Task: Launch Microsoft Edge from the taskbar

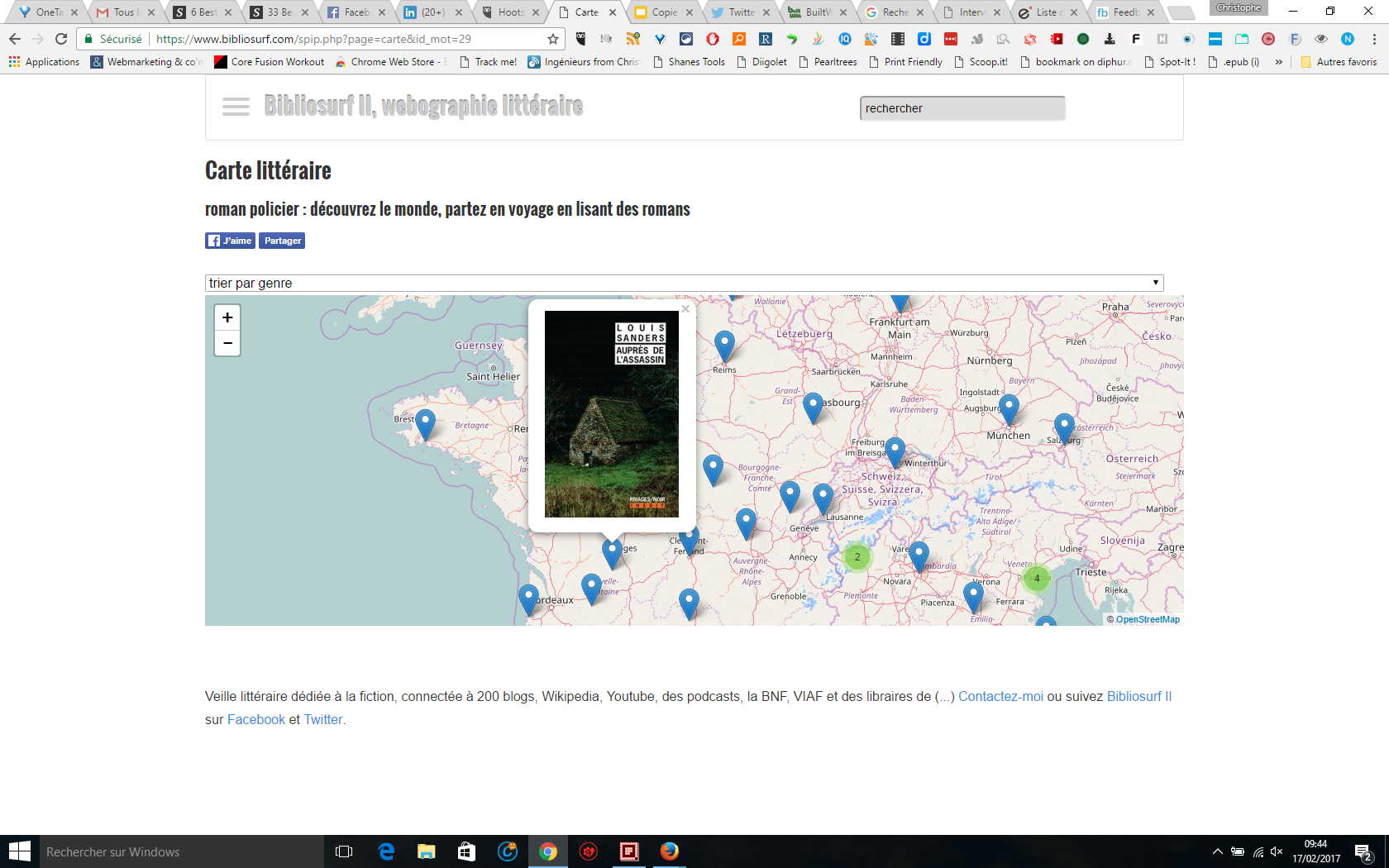Action: pos(386,851)
